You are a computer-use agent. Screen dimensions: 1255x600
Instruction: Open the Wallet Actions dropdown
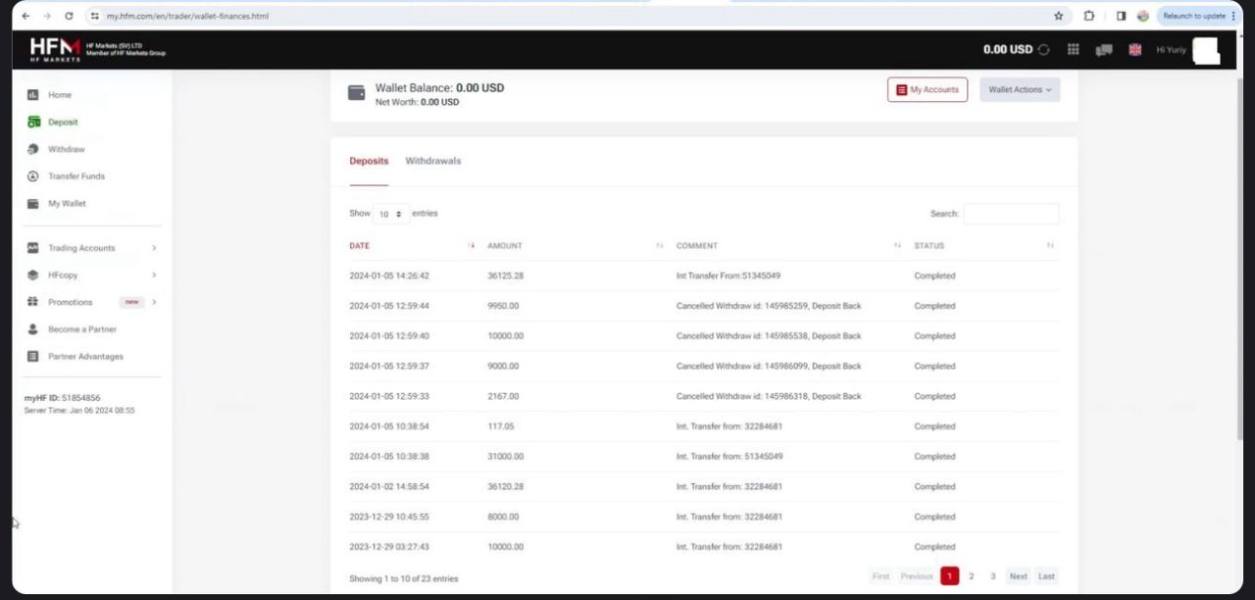click(1019, 90)
